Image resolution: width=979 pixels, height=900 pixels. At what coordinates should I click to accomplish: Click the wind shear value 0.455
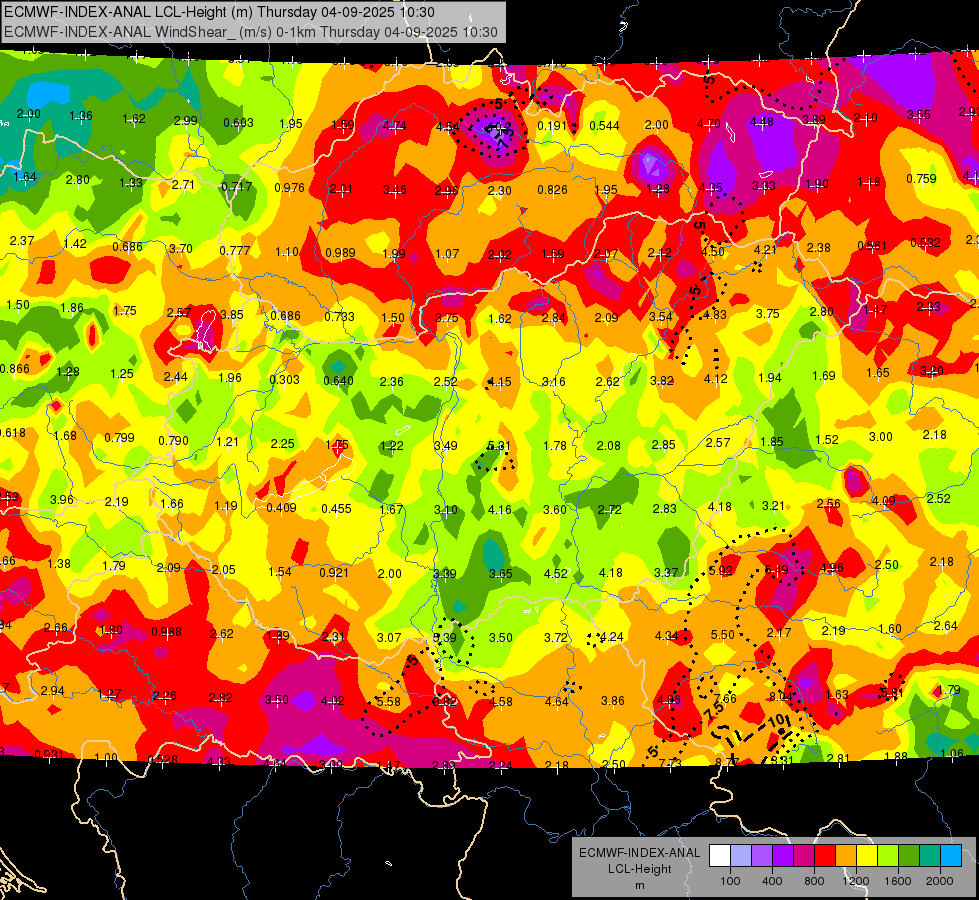pyautogui.click(x=337, y=508)
